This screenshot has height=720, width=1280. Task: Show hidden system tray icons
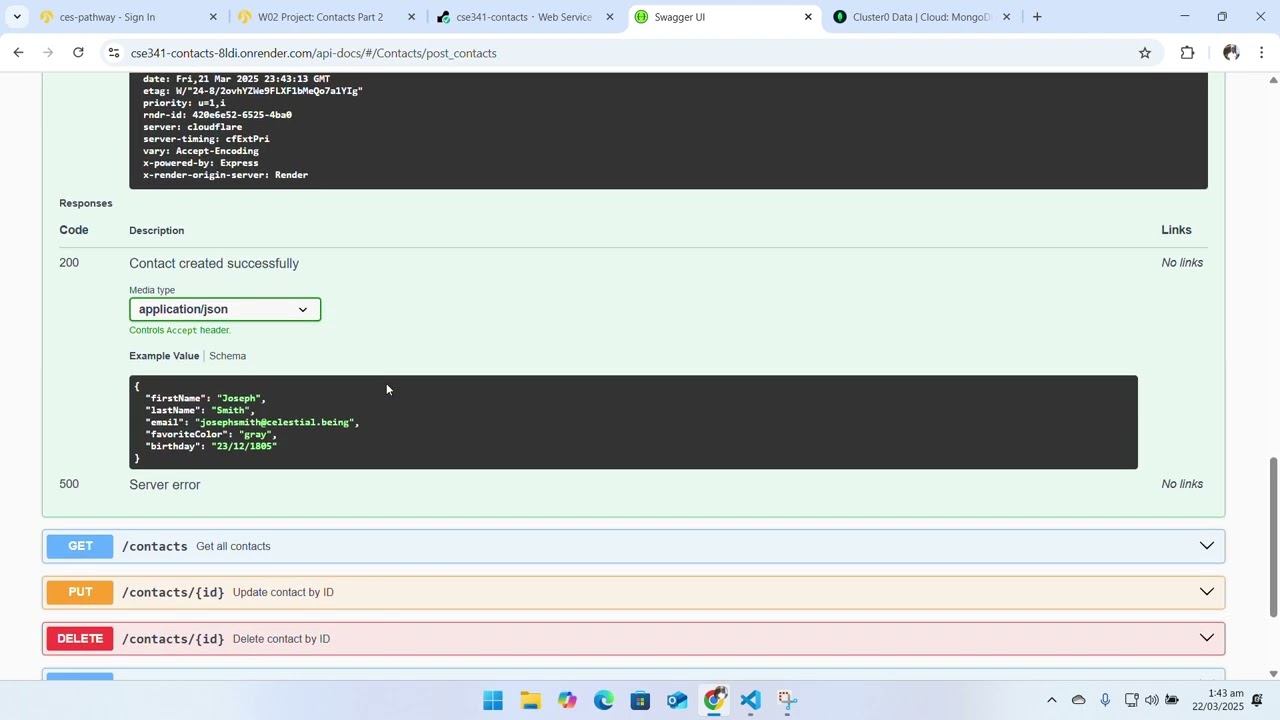[1051, 700]
